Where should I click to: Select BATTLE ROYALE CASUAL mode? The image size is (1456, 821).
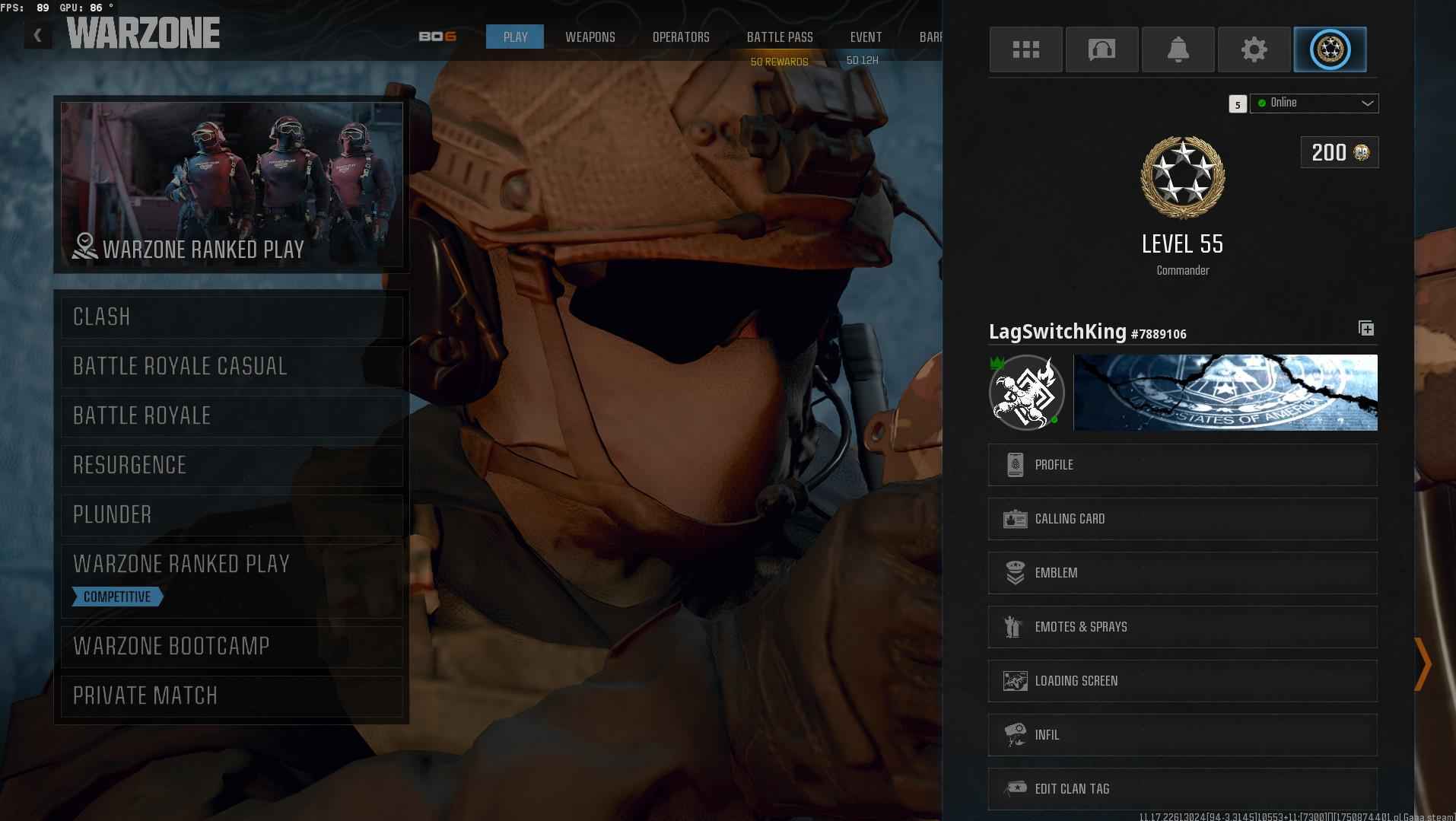tap(232, 366)
